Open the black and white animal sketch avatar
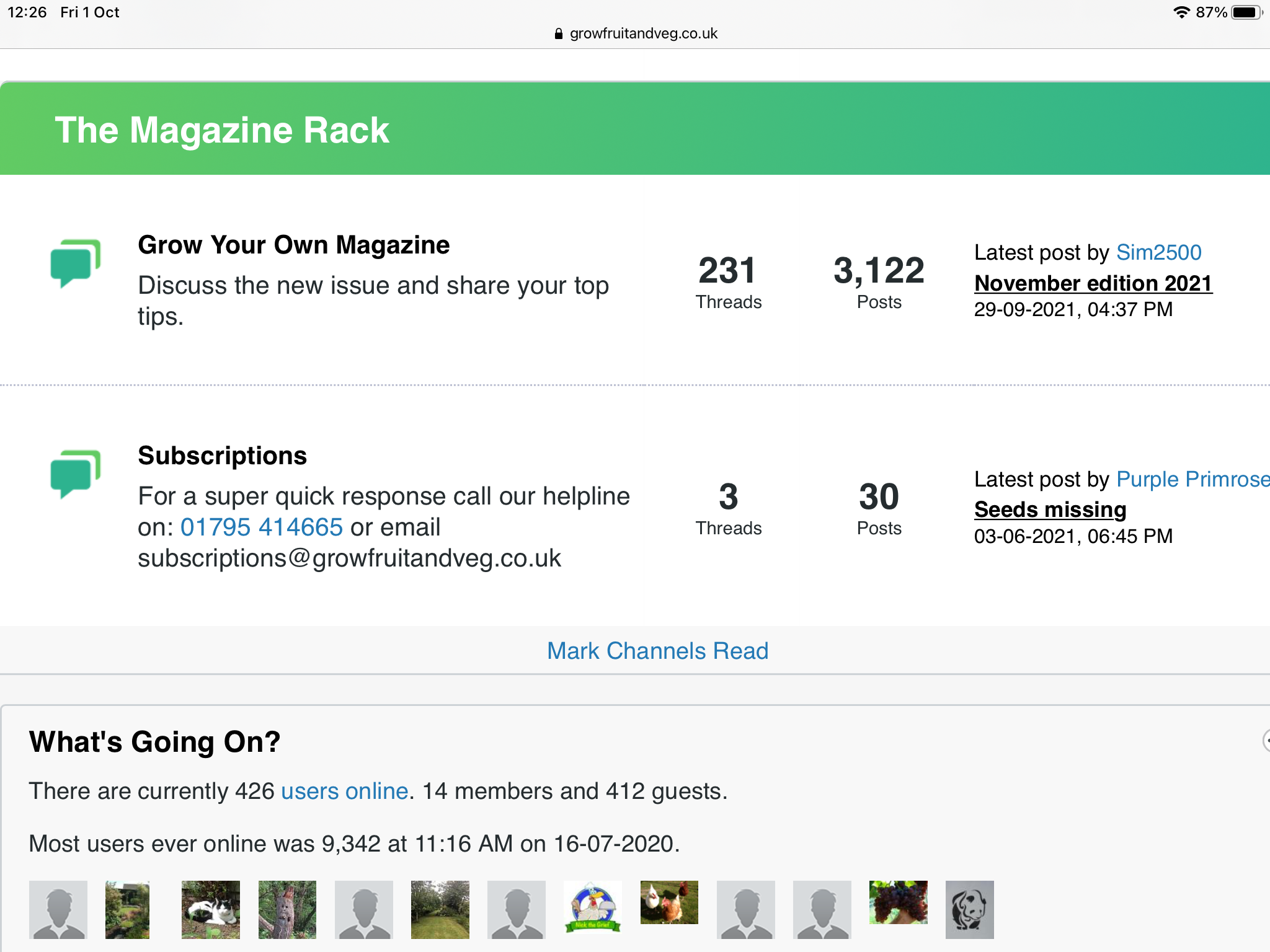The height and width of the screenshot is (952, 1270). pos(970,909)
